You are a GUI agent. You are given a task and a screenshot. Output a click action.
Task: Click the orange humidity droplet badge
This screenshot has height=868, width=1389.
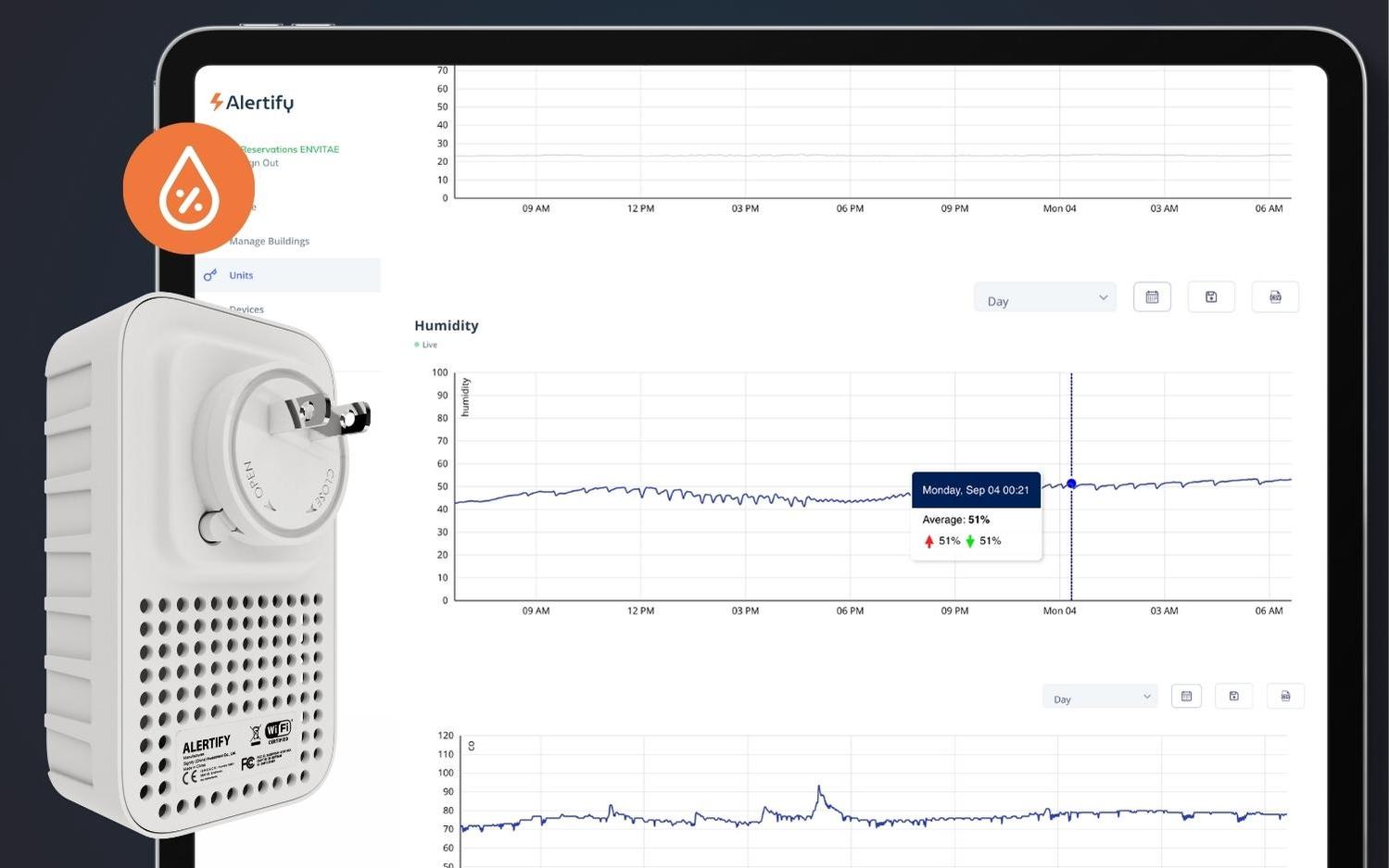189,189
